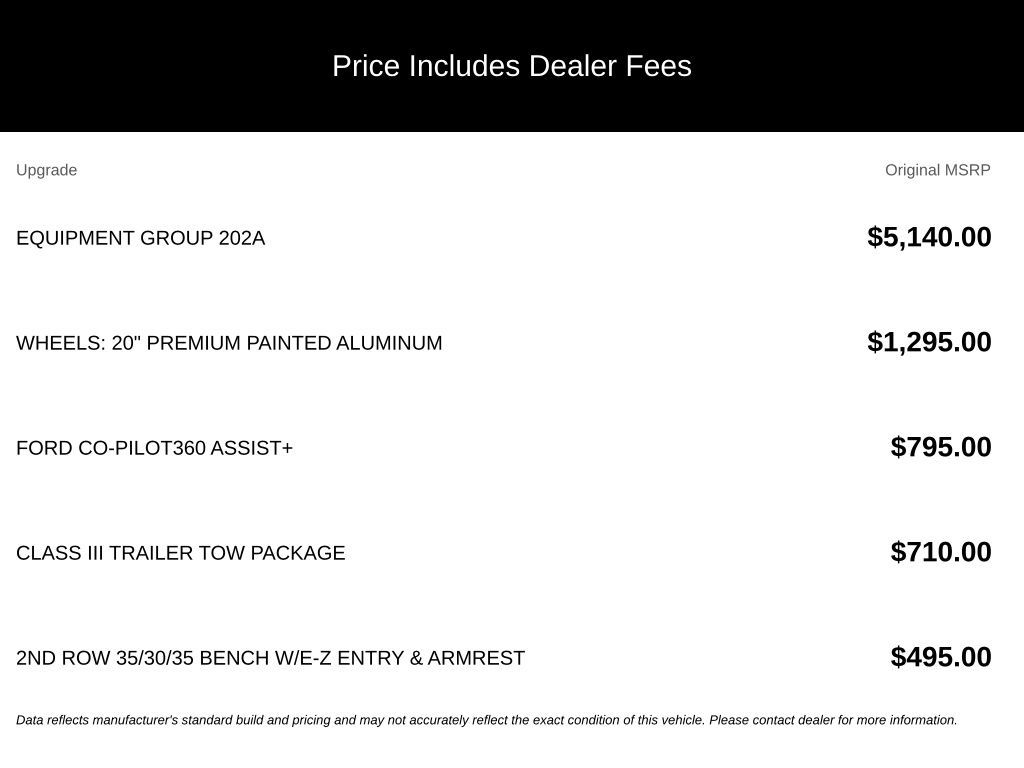Click the $495.00 price value
The image size is (1024, 768).
pos(941,658)
